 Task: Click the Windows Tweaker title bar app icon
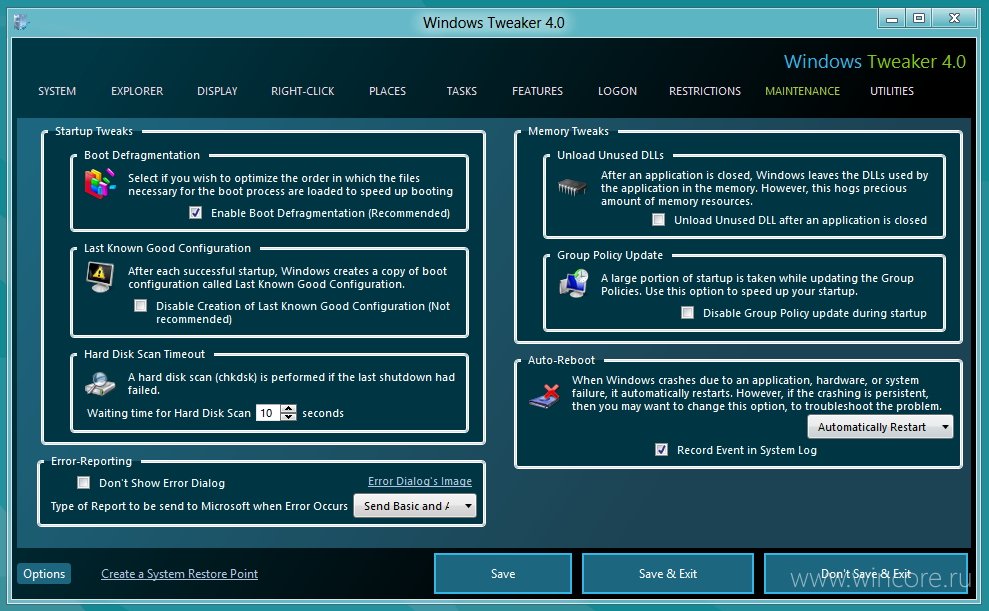pos(21,22)
